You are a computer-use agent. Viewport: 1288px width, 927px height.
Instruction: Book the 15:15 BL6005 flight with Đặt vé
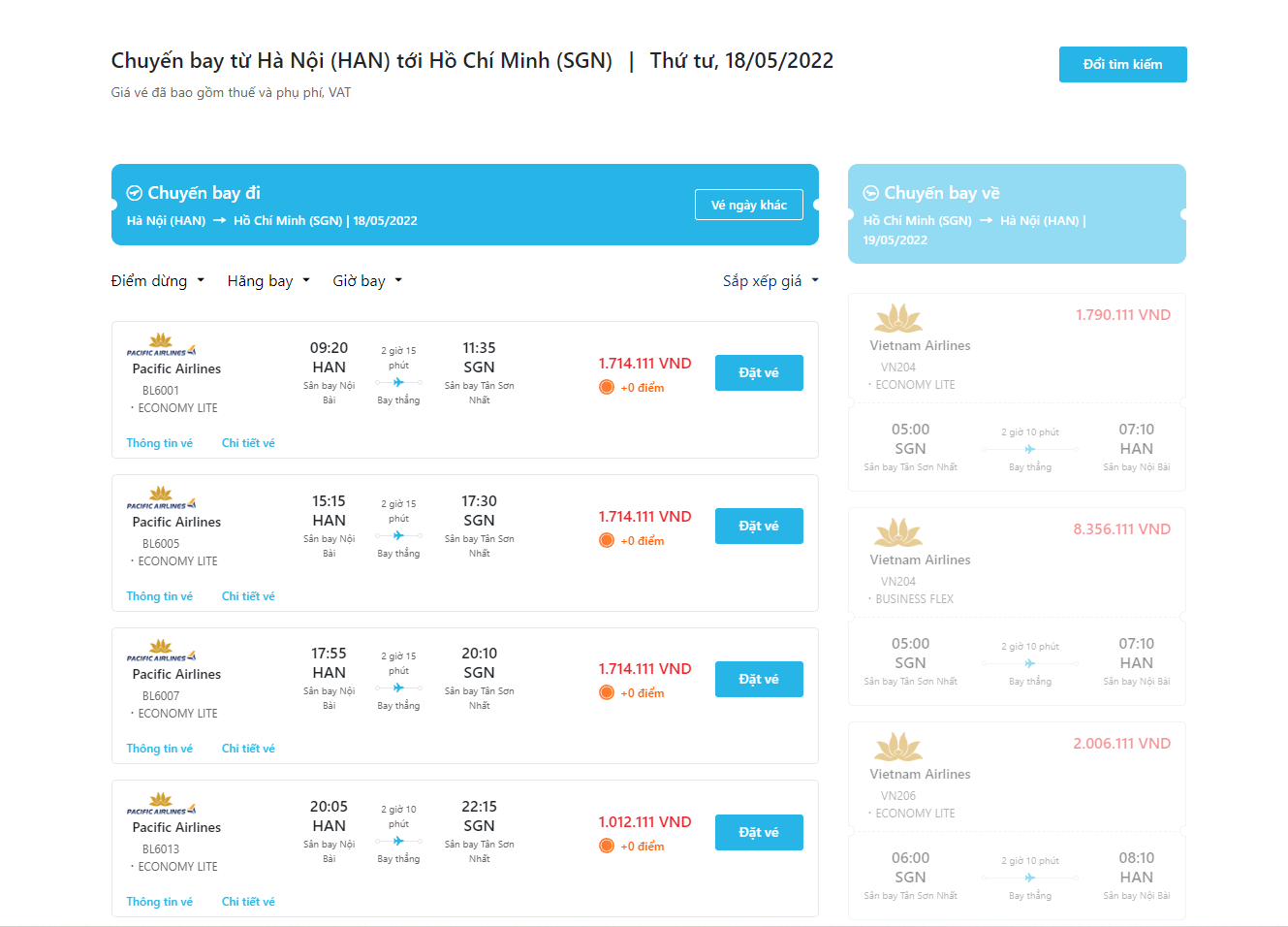[759, 527]
